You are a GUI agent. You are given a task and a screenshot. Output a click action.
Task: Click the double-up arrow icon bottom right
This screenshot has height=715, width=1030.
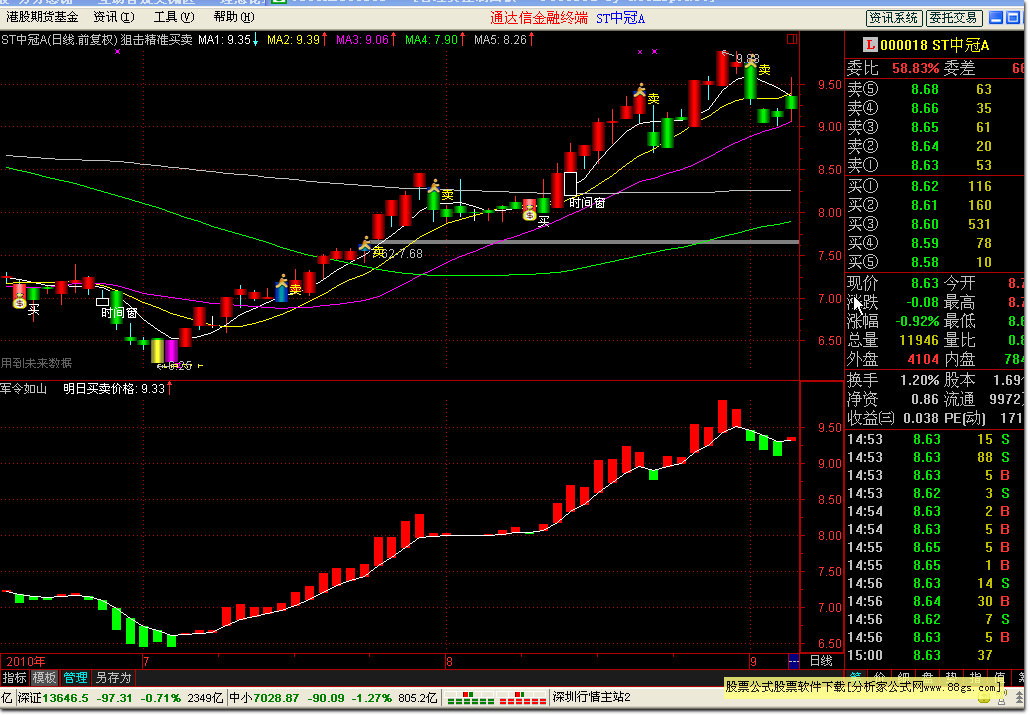(1020, 698)
